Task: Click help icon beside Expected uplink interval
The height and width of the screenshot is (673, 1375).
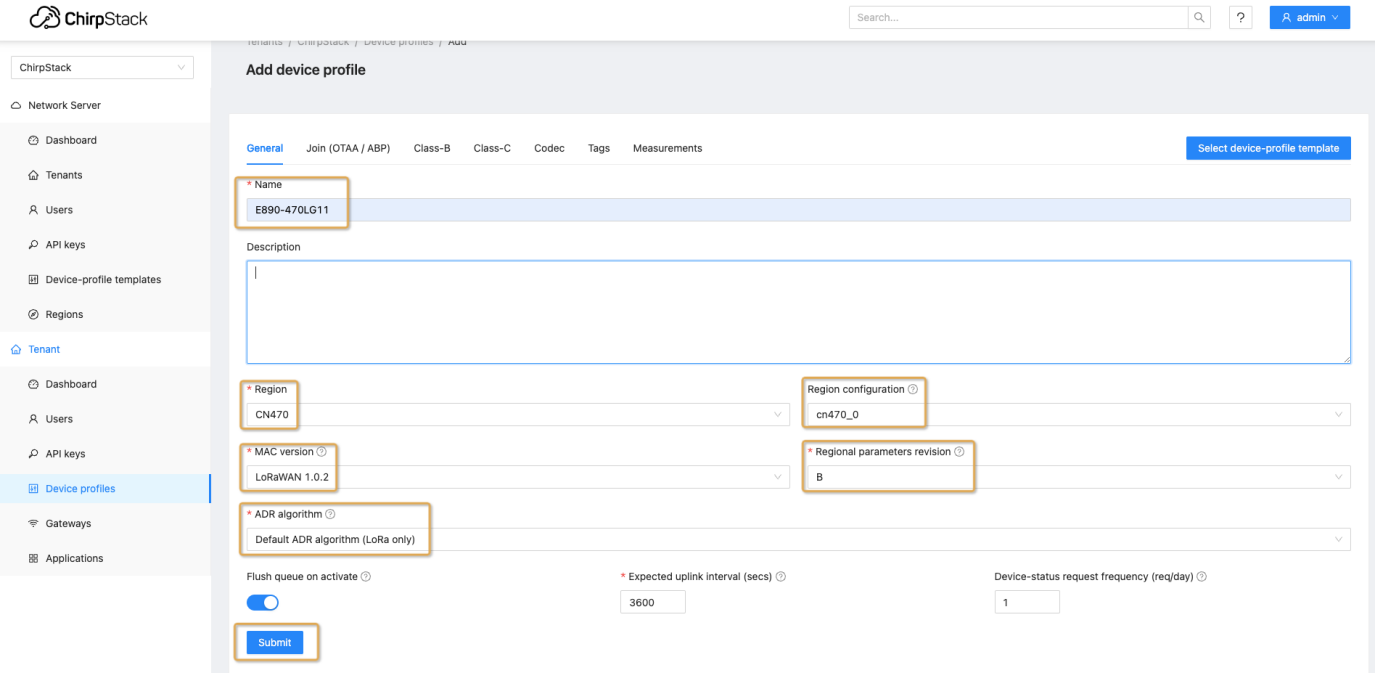Action: pyautogui.click(x=780, y=577)
